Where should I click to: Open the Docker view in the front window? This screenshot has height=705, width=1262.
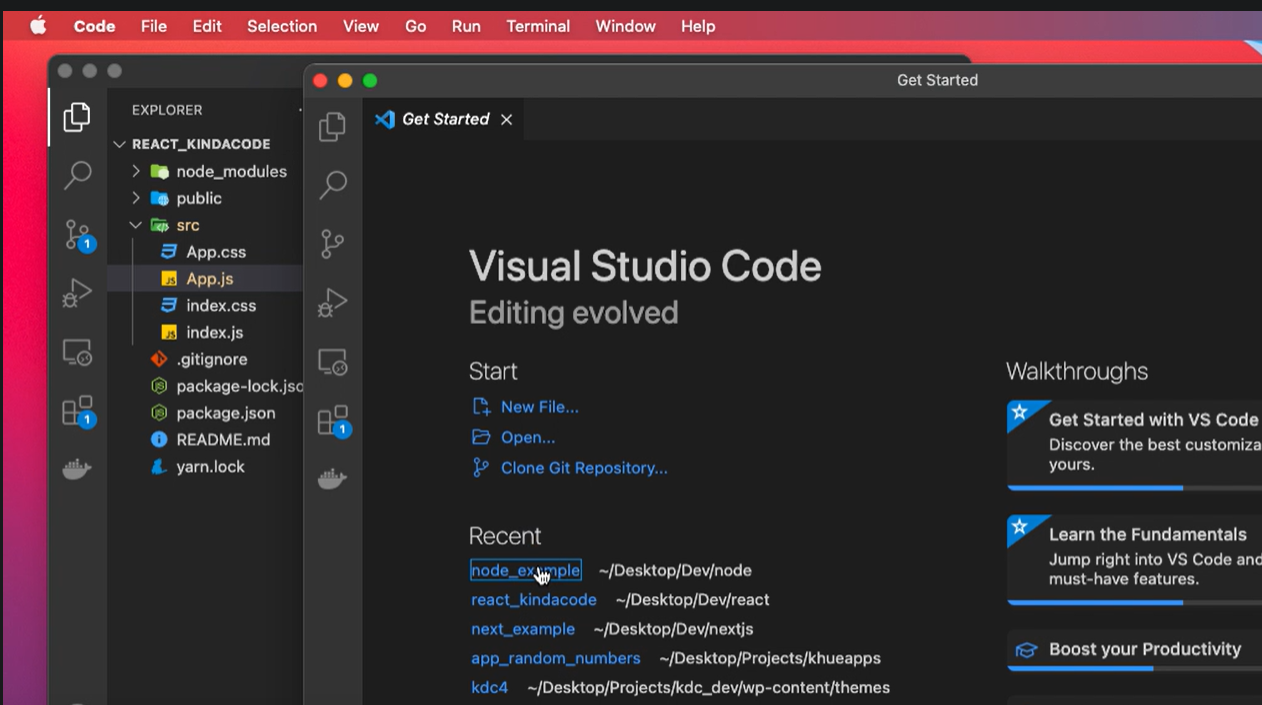point(332,479)
